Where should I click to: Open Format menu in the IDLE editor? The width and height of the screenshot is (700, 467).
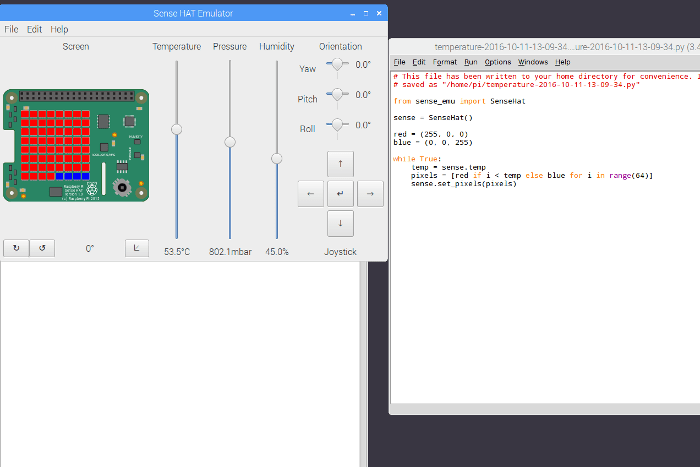click(x=445, y=62)
